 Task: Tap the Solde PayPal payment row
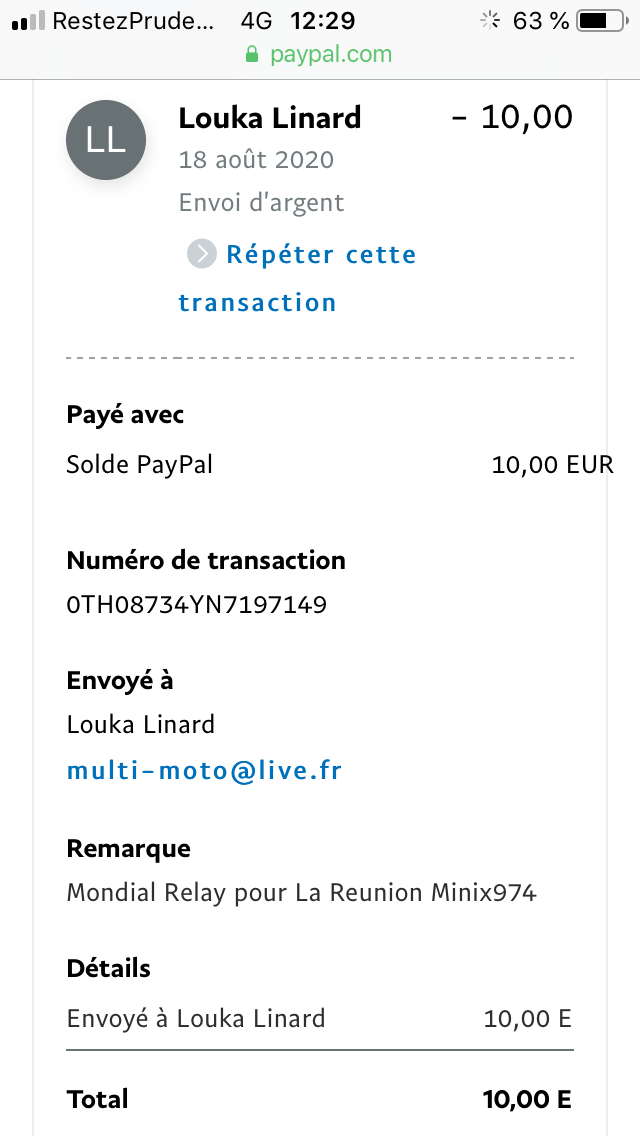[x=340, y=464]
